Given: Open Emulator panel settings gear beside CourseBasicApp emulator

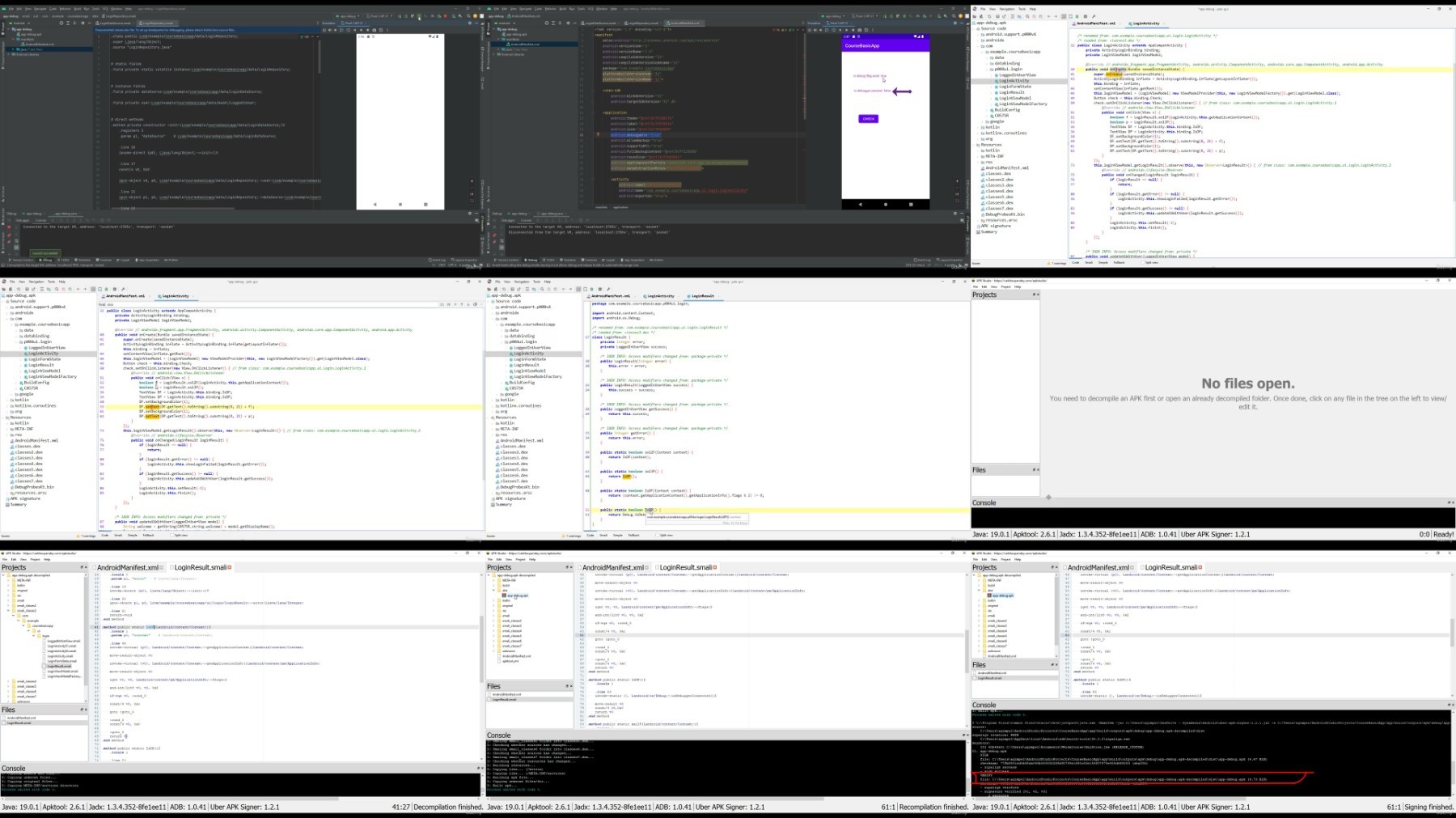Looking at the screenshot, I should [954, 23].
